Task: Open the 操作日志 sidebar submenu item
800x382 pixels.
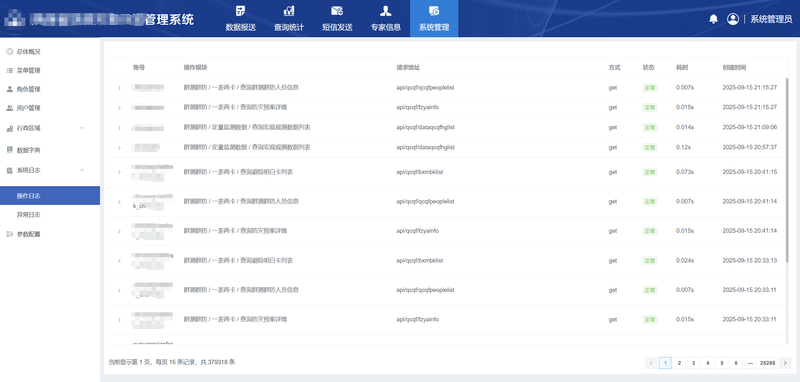Action: pyautogui.click(x=50, y=196)
